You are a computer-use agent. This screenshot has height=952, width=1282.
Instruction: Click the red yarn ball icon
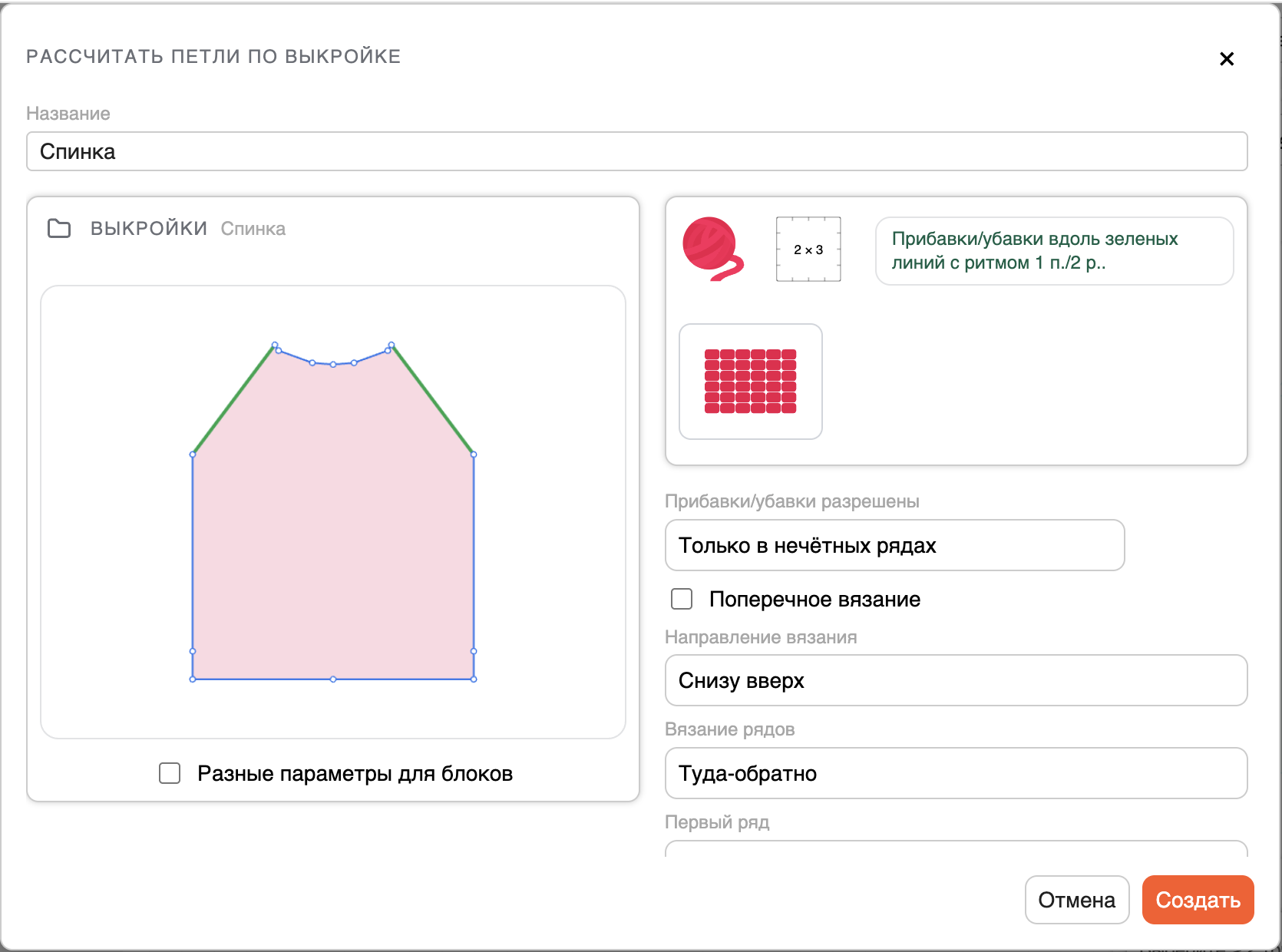pos(712,249)
